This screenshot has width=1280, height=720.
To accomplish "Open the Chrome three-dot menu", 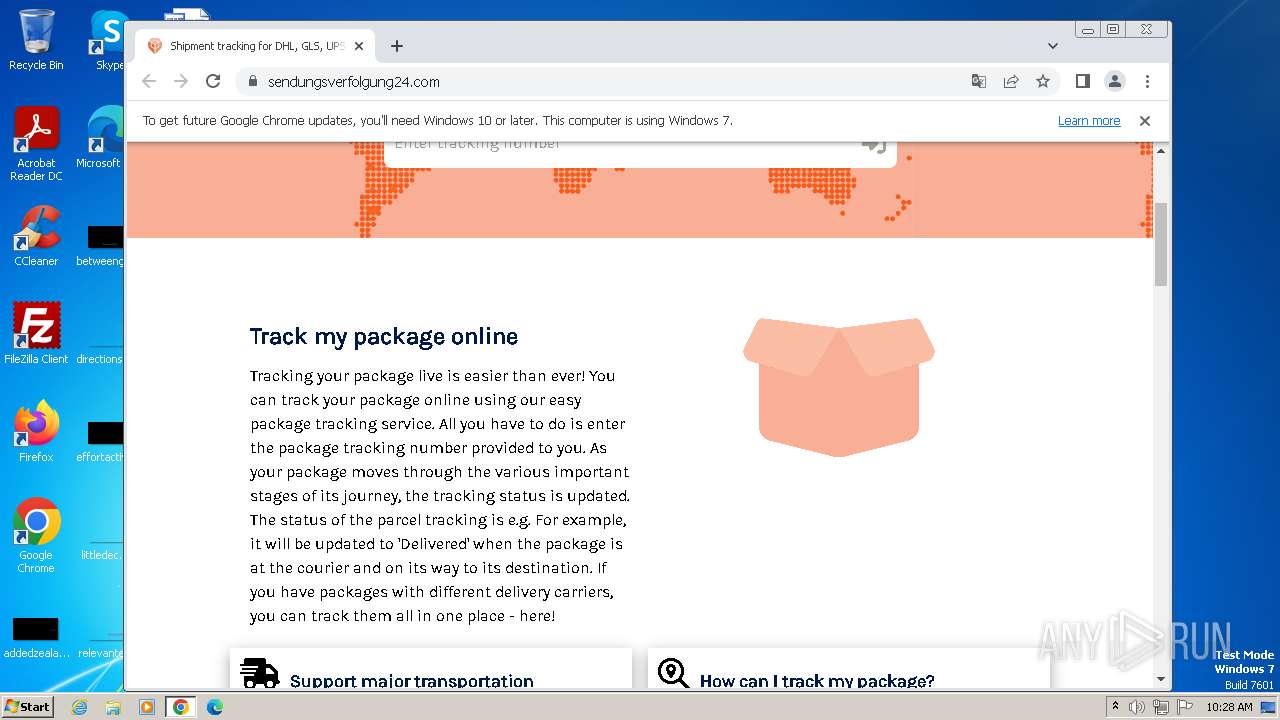I will tap(1147, 82).
